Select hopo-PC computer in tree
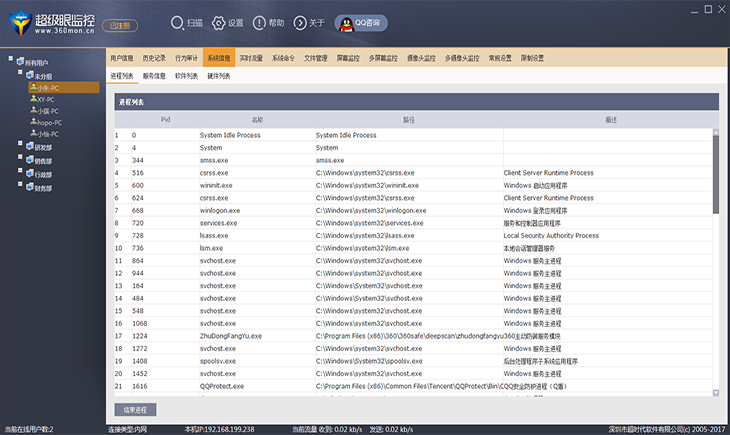Screen dimensions: 730x435 [46, 122]
